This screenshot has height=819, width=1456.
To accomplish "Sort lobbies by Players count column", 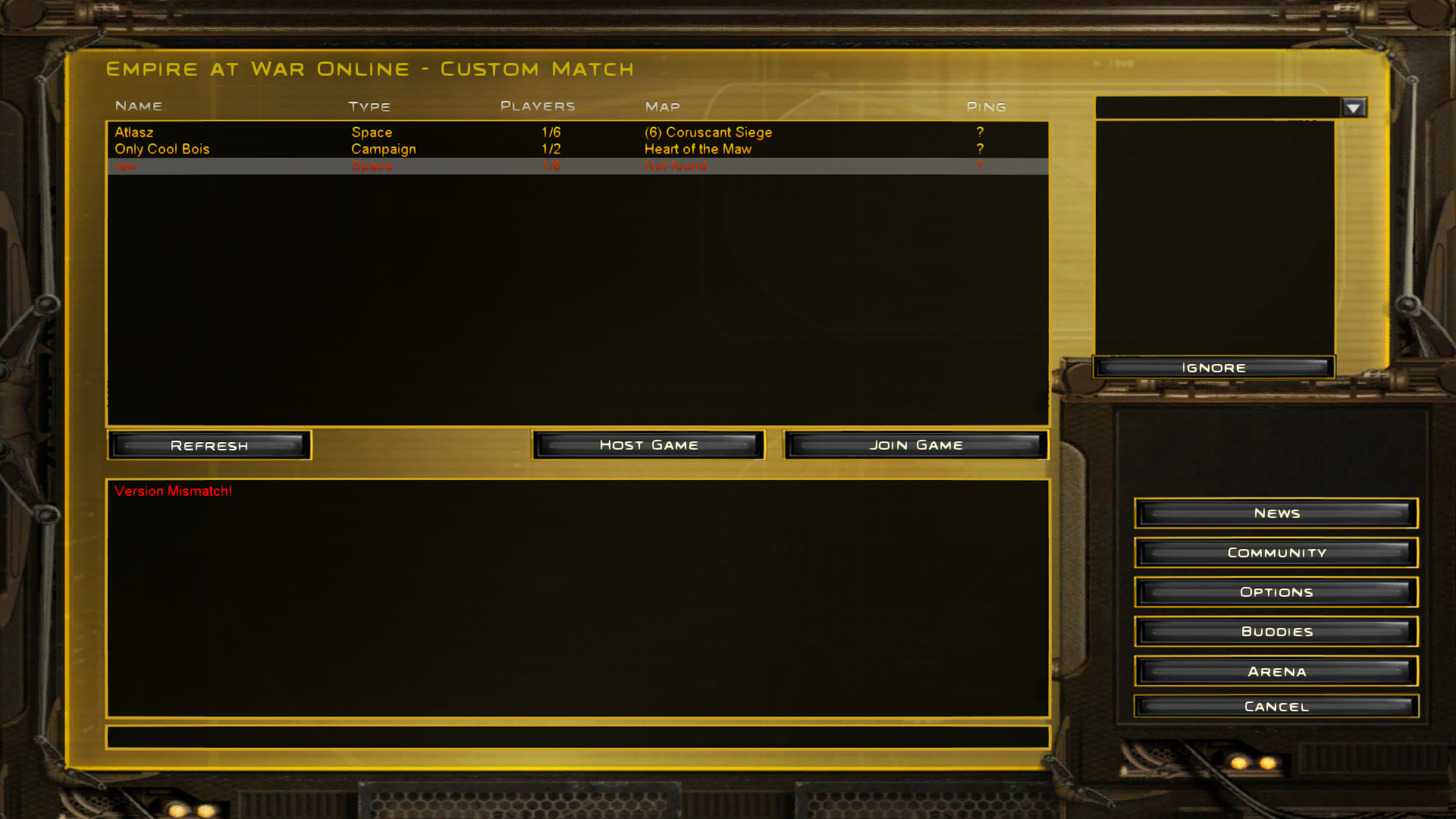I will (538, 106).
